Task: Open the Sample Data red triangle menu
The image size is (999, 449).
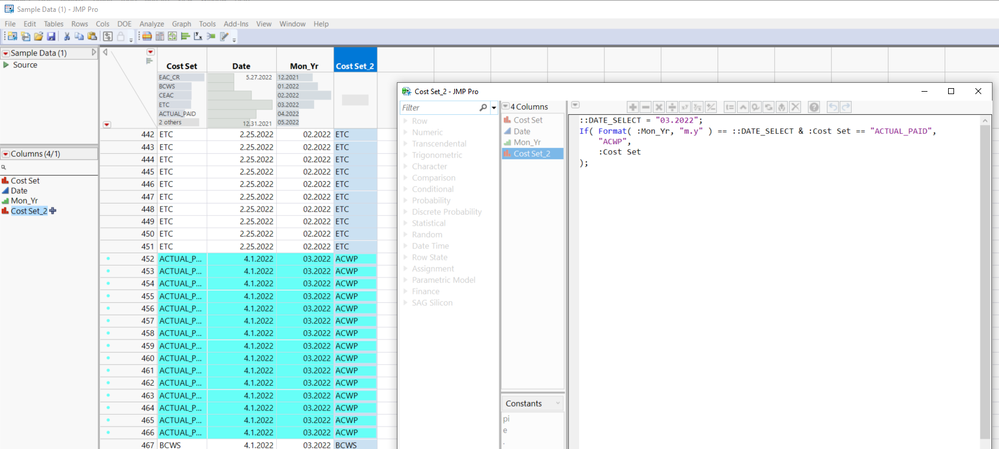Action: click(x=5, y=53)
